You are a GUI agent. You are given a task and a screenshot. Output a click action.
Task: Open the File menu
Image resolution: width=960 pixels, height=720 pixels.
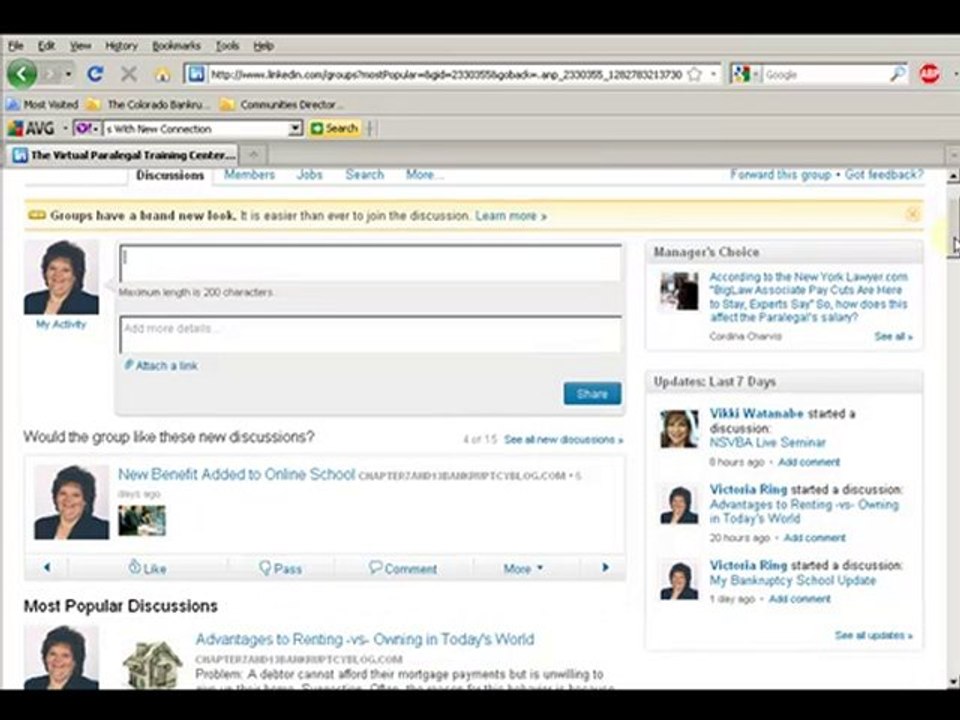tap(15, 46)
